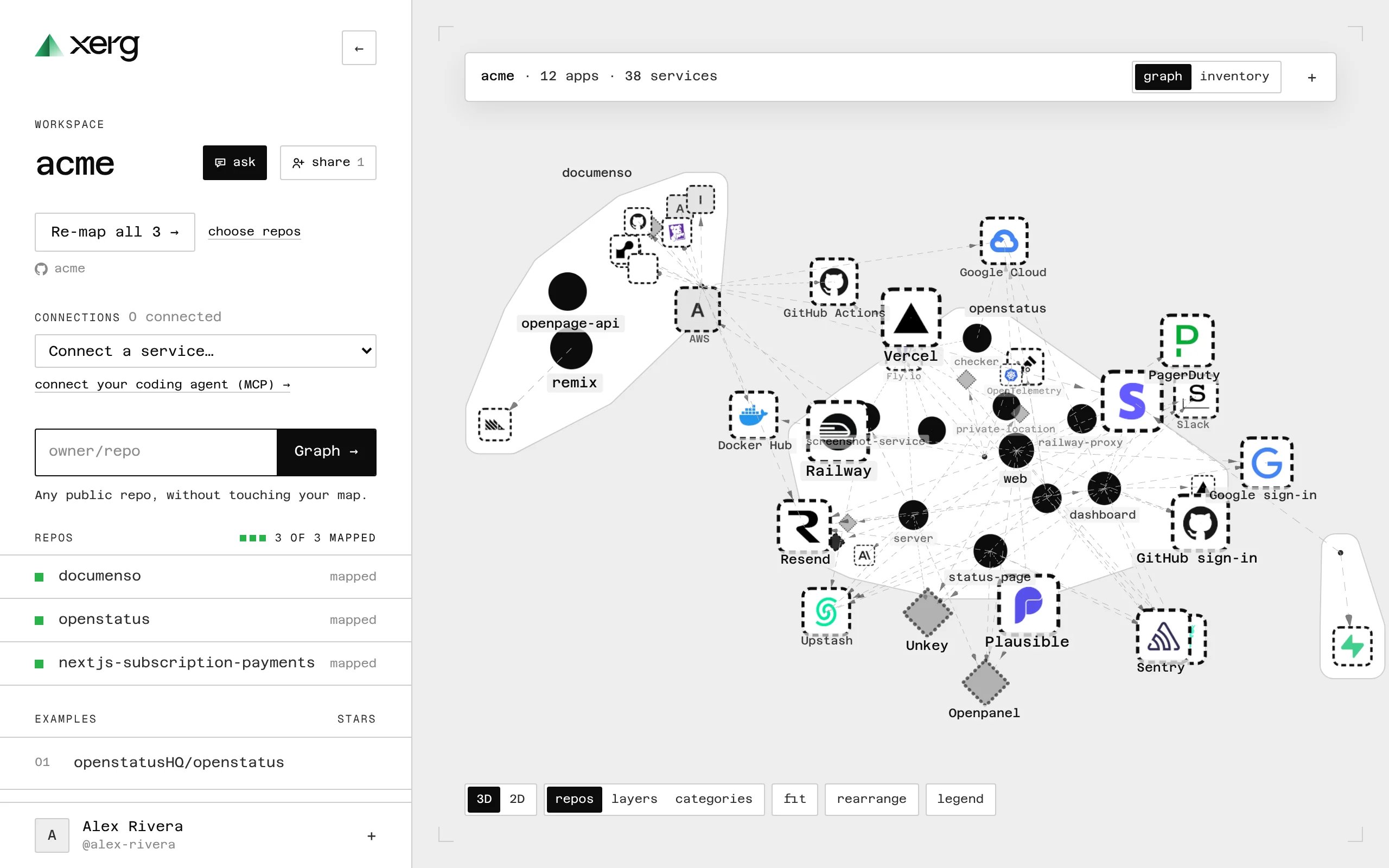Switch to the inventory tab

point(1234,76)
